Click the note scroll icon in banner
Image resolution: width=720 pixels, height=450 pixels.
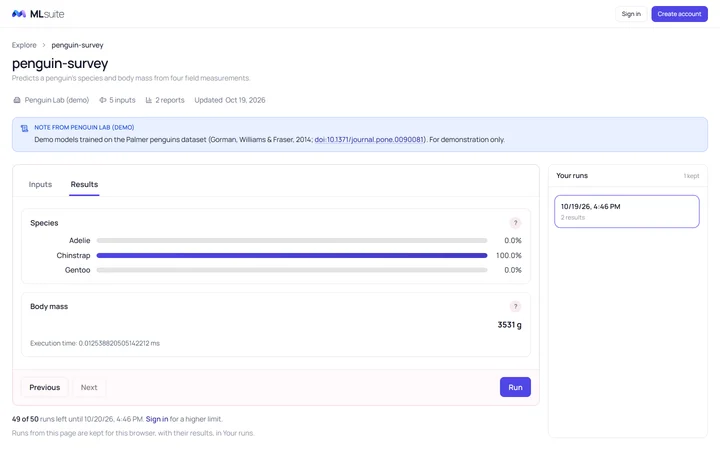click(x=24, y=129)
